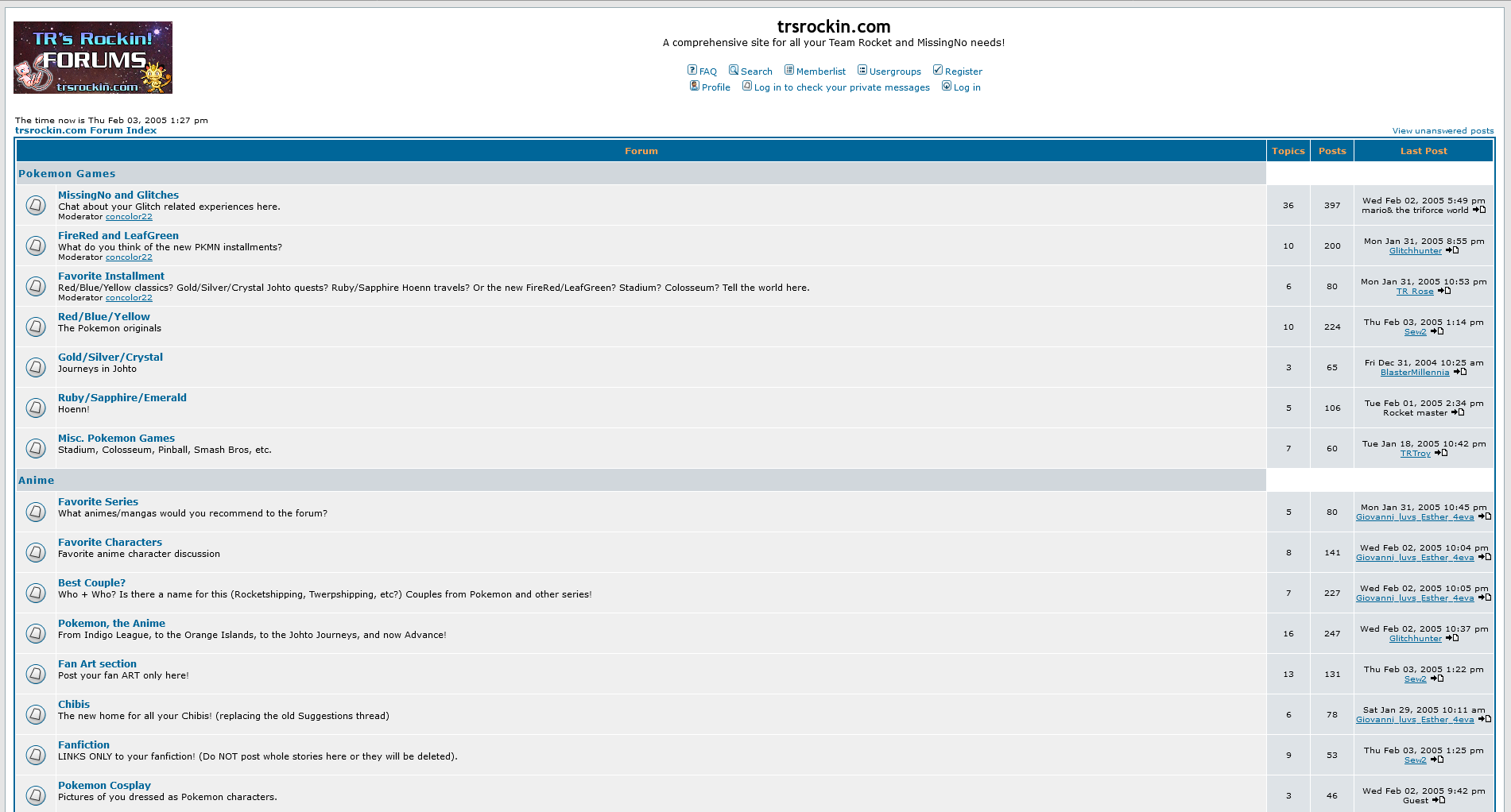Open MissingNo and Glitches forum
This screenshot has width=1511, height=812.
click(x=118, y=195)
